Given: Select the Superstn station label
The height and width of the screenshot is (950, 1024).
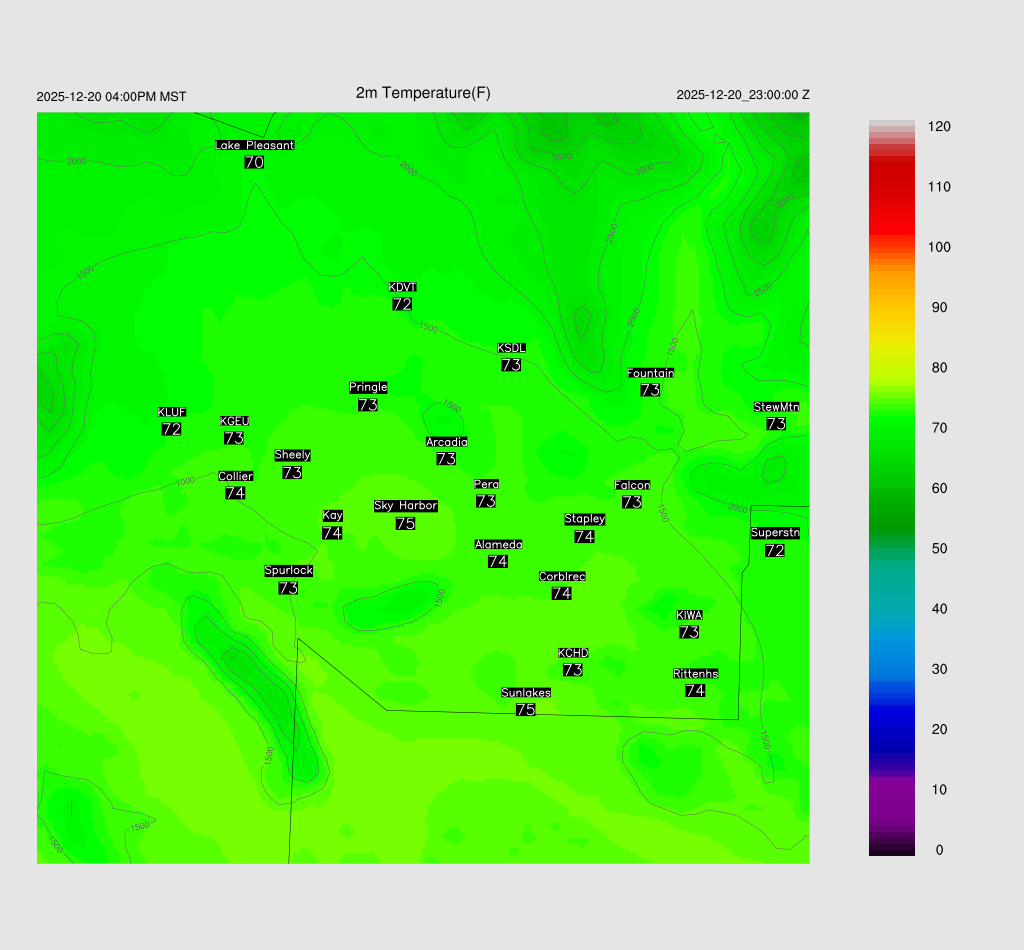Looking at the screenshot, I should coord(775,533).
